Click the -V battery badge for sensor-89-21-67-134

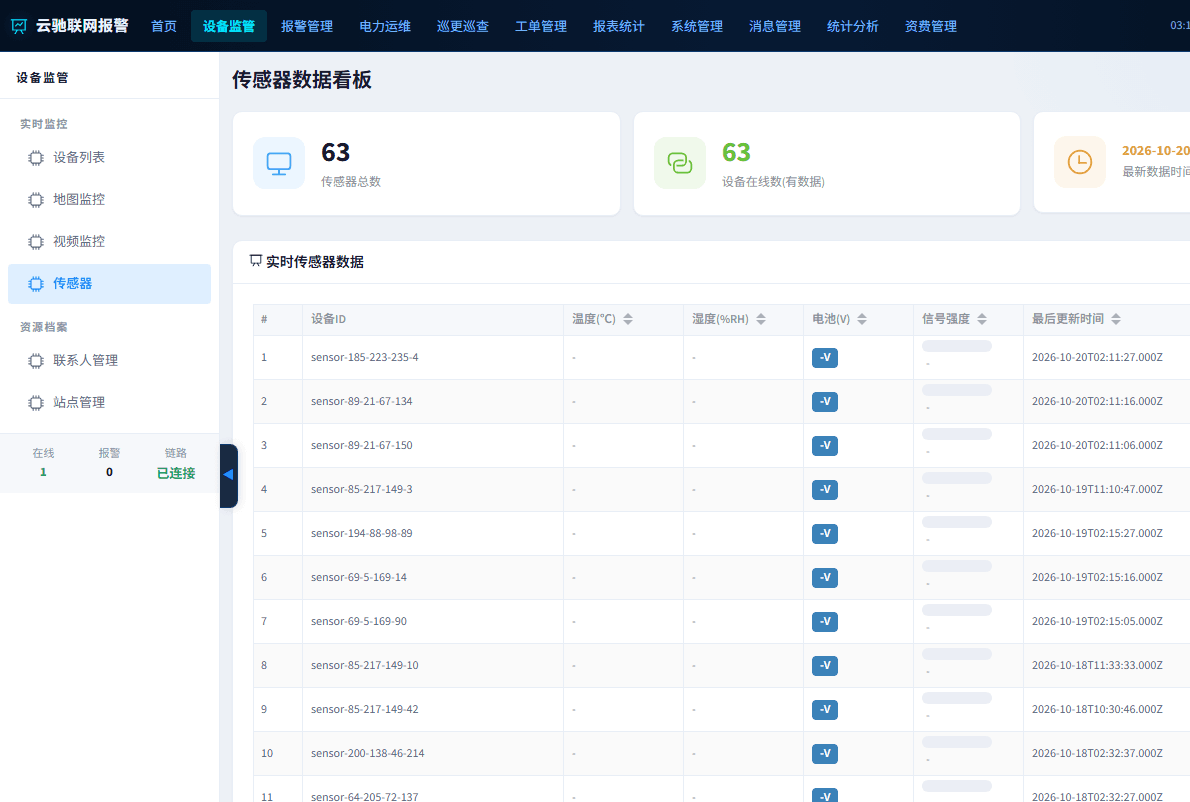(825, 401)
